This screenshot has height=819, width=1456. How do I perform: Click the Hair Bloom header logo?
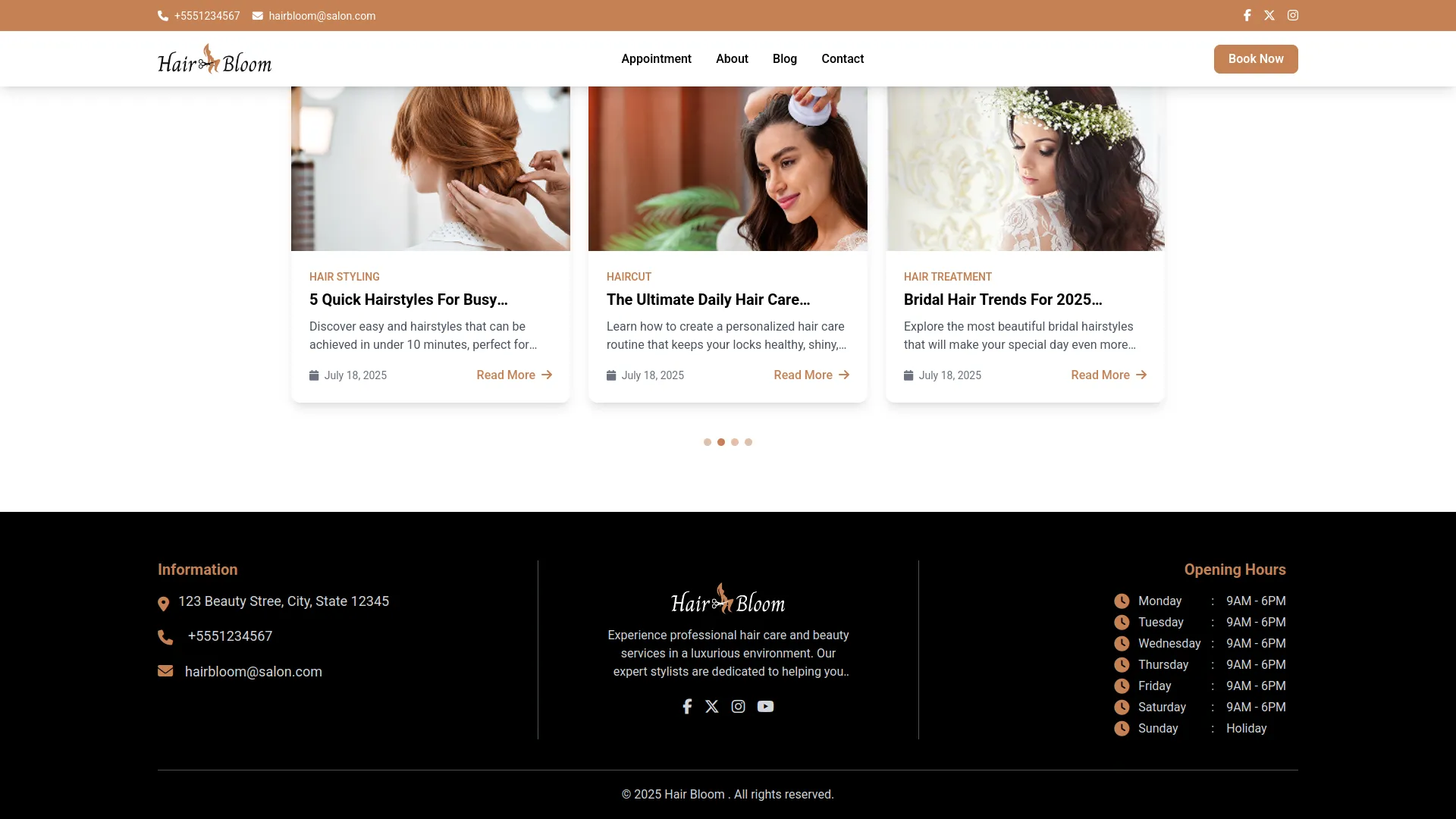click(x=215, y=59)
